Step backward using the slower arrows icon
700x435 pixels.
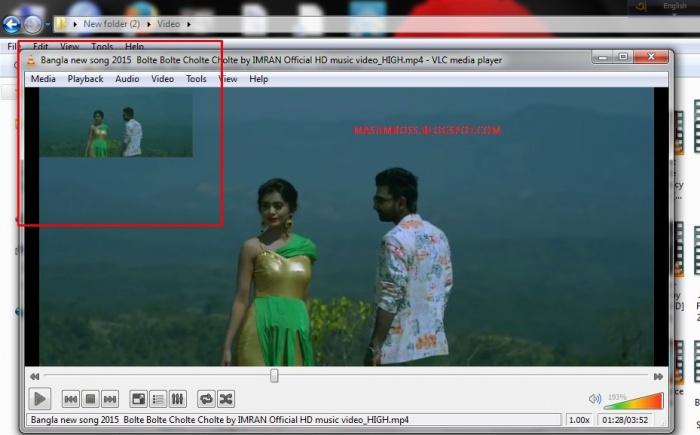tap(34, 376)
